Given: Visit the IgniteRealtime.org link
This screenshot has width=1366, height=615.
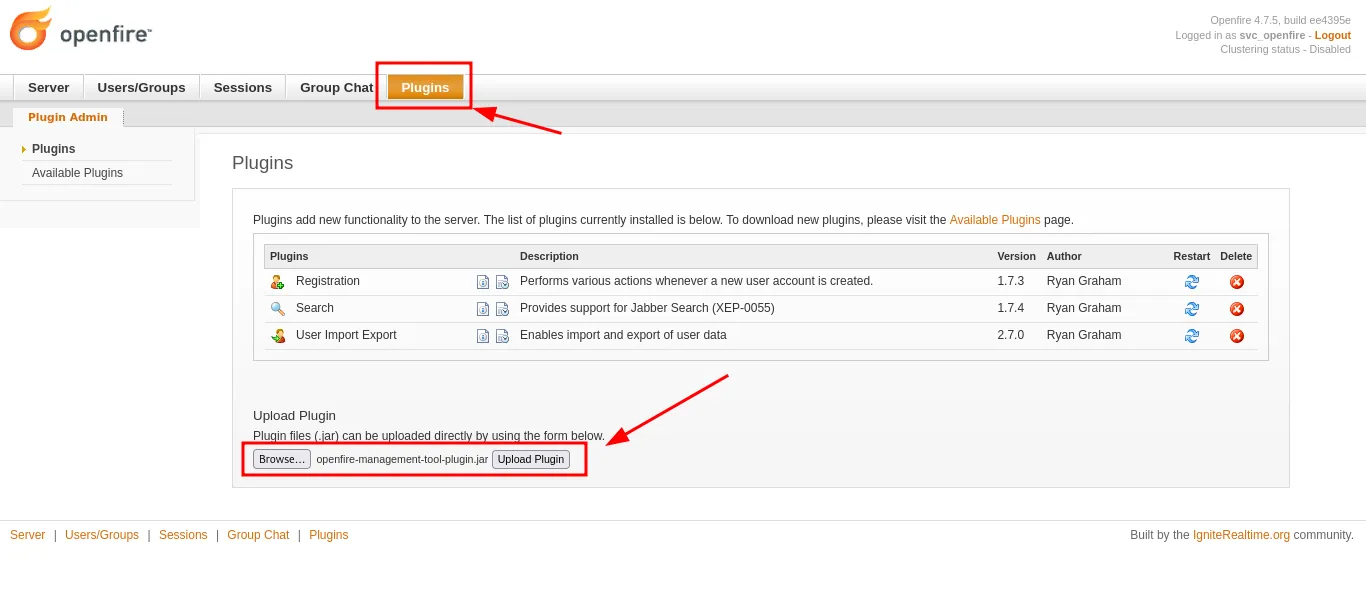Looking at the screenshot, I should [x=1241, y=535].
